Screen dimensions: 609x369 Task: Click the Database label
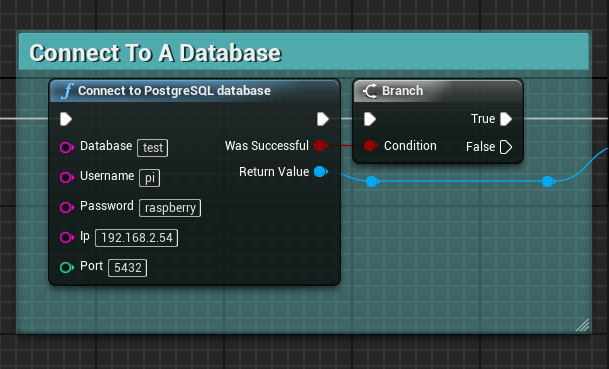pos(106,146)
